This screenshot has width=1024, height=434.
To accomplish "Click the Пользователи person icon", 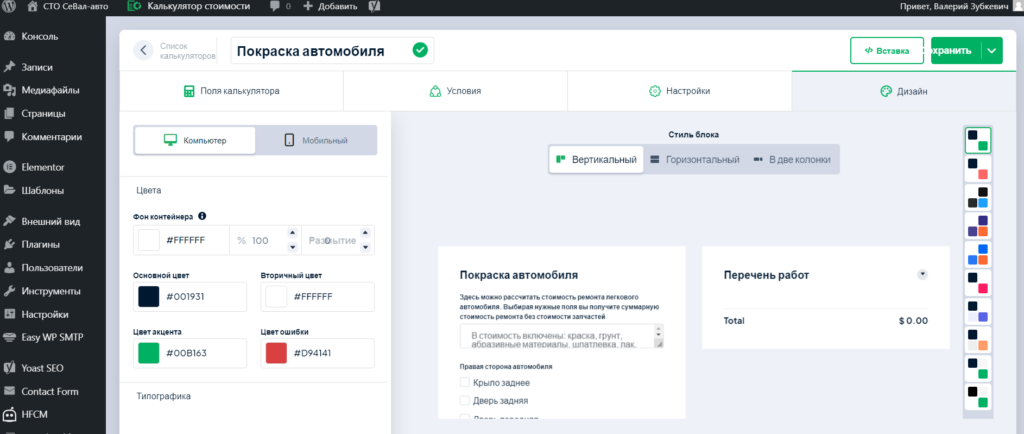I will (x=10, y=268).
